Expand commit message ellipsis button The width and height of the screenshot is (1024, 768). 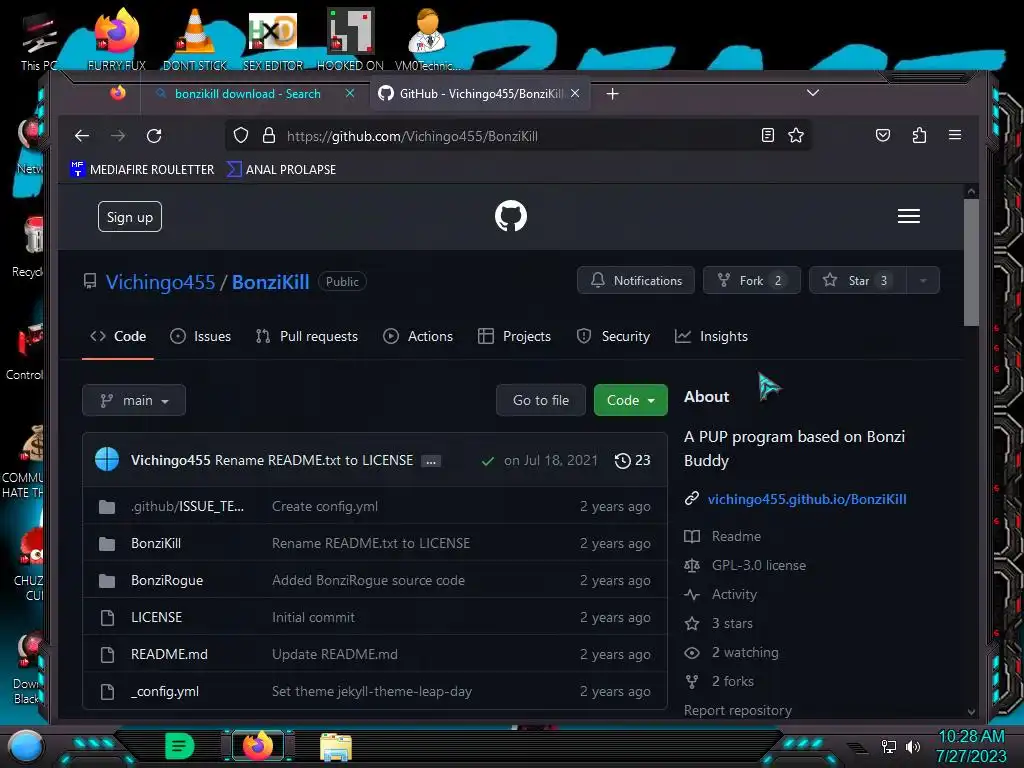(x=430, y=462)
